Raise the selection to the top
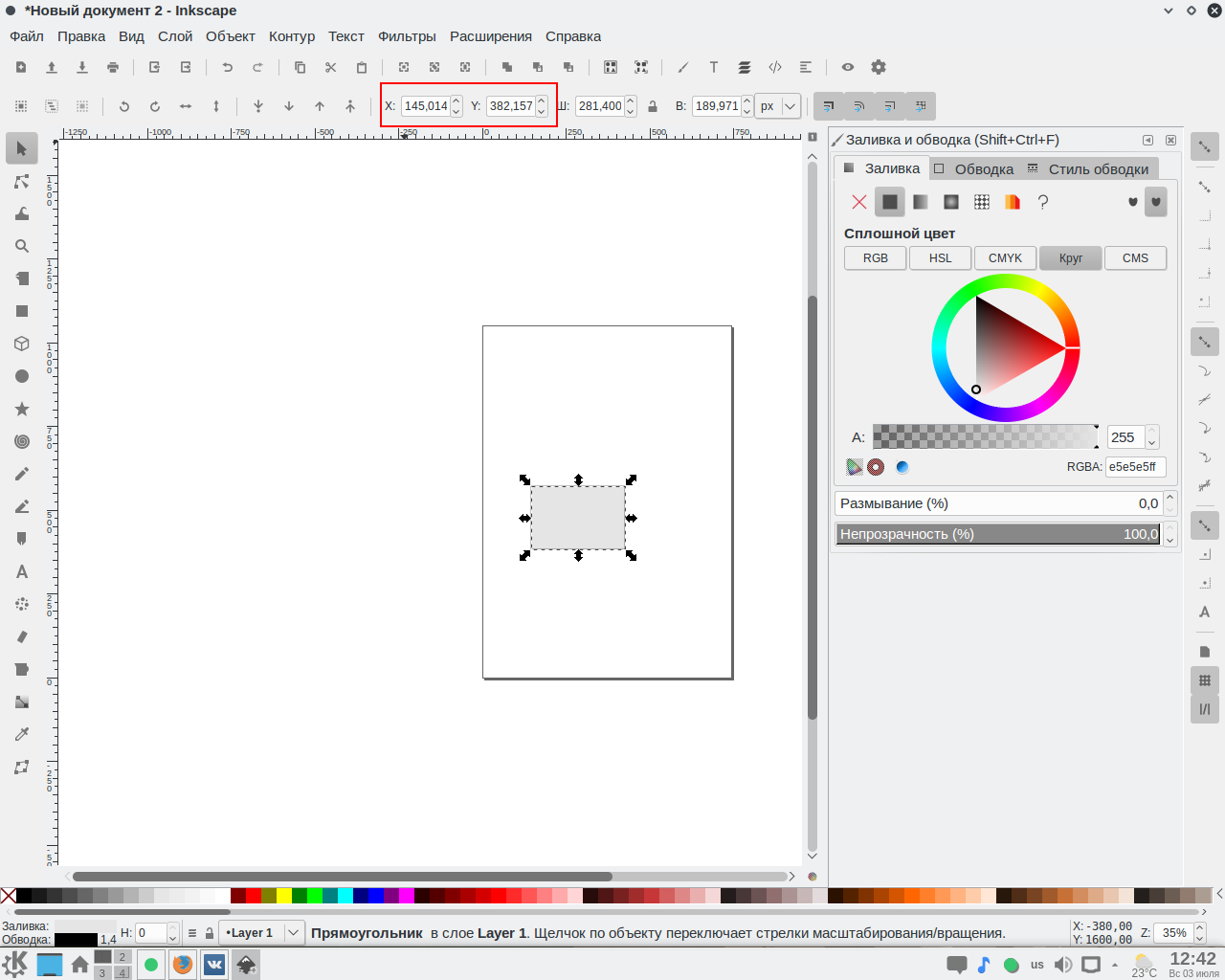Image resolution: width=1225 pixels, height=980 pixels. click(x=350, y=106)
